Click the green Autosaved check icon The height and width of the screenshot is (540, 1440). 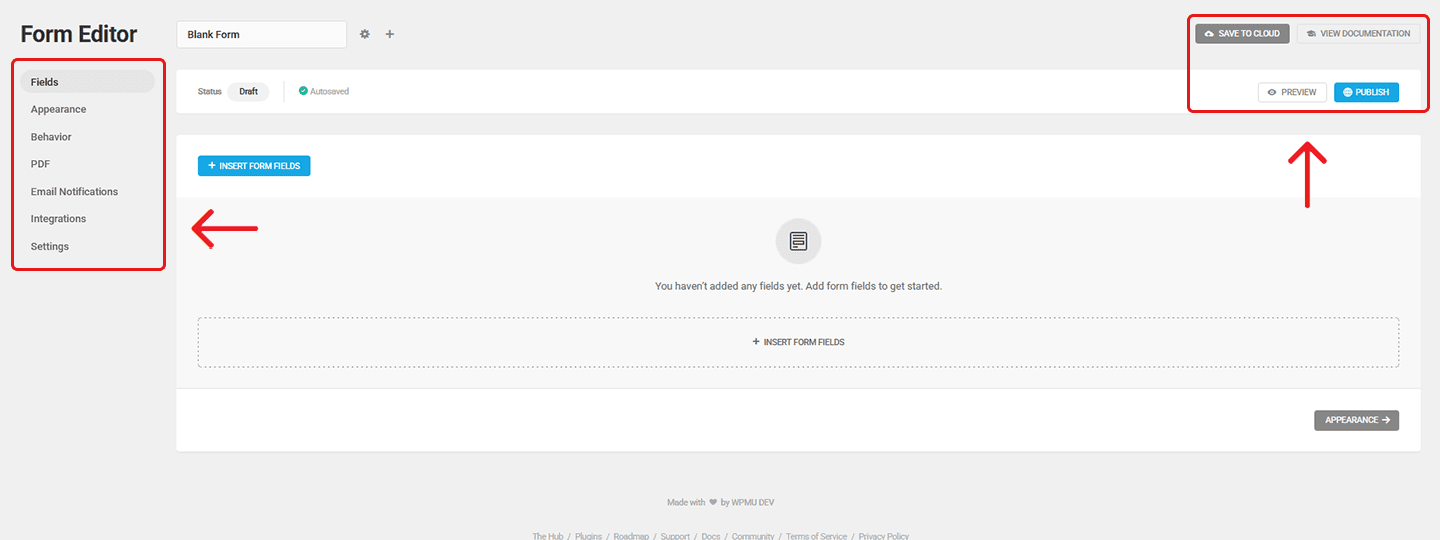coord(303,91)
